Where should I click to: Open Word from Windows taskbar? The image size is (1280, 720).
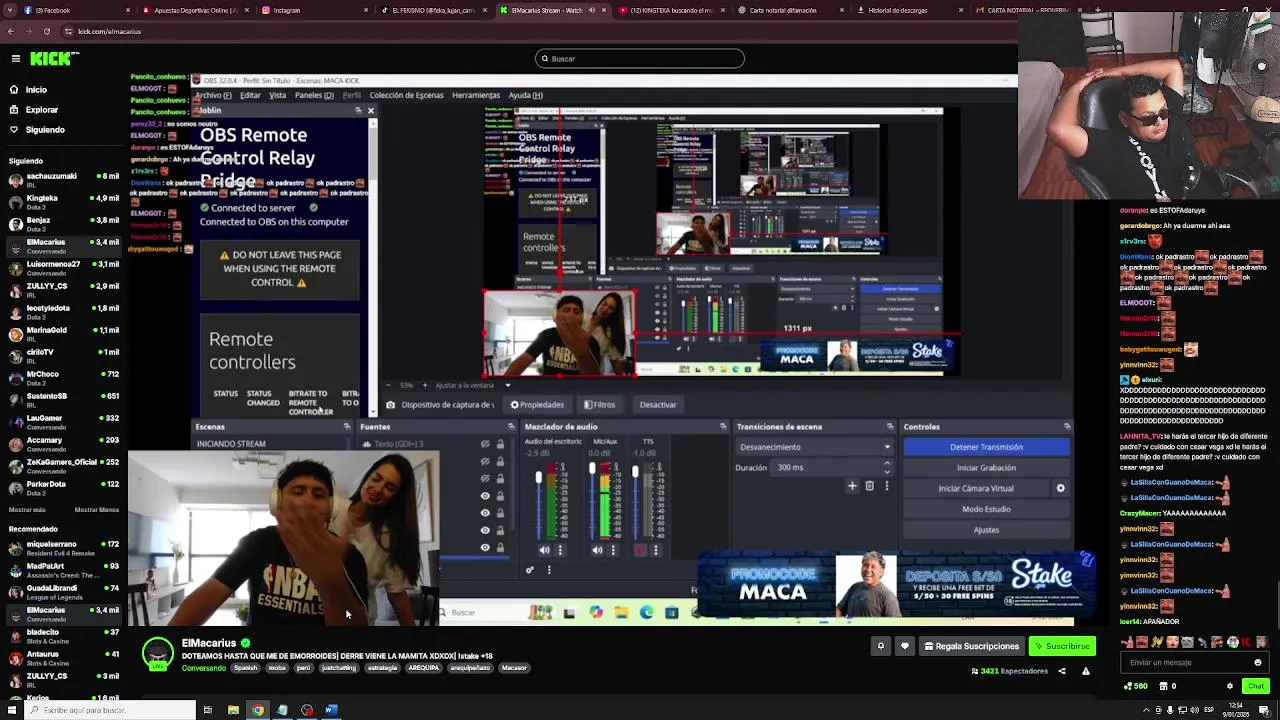coord(332,710)
